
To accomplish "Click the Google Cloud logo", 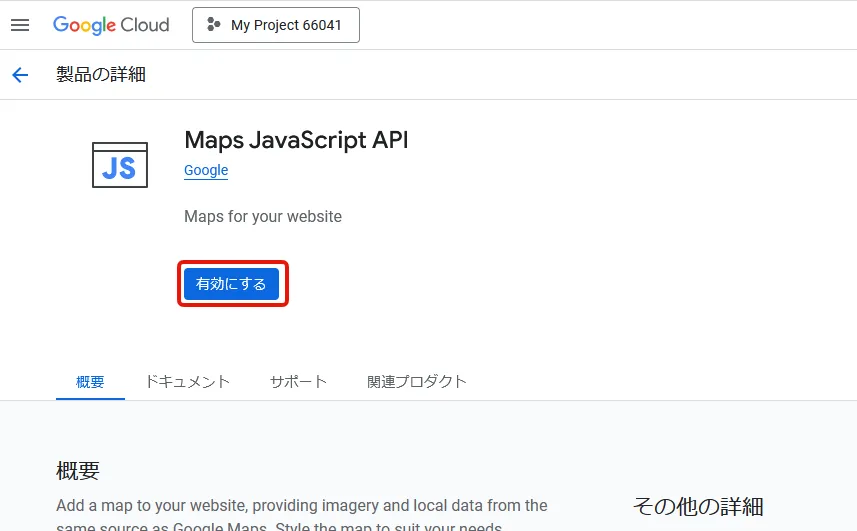I will coord(111,25).
